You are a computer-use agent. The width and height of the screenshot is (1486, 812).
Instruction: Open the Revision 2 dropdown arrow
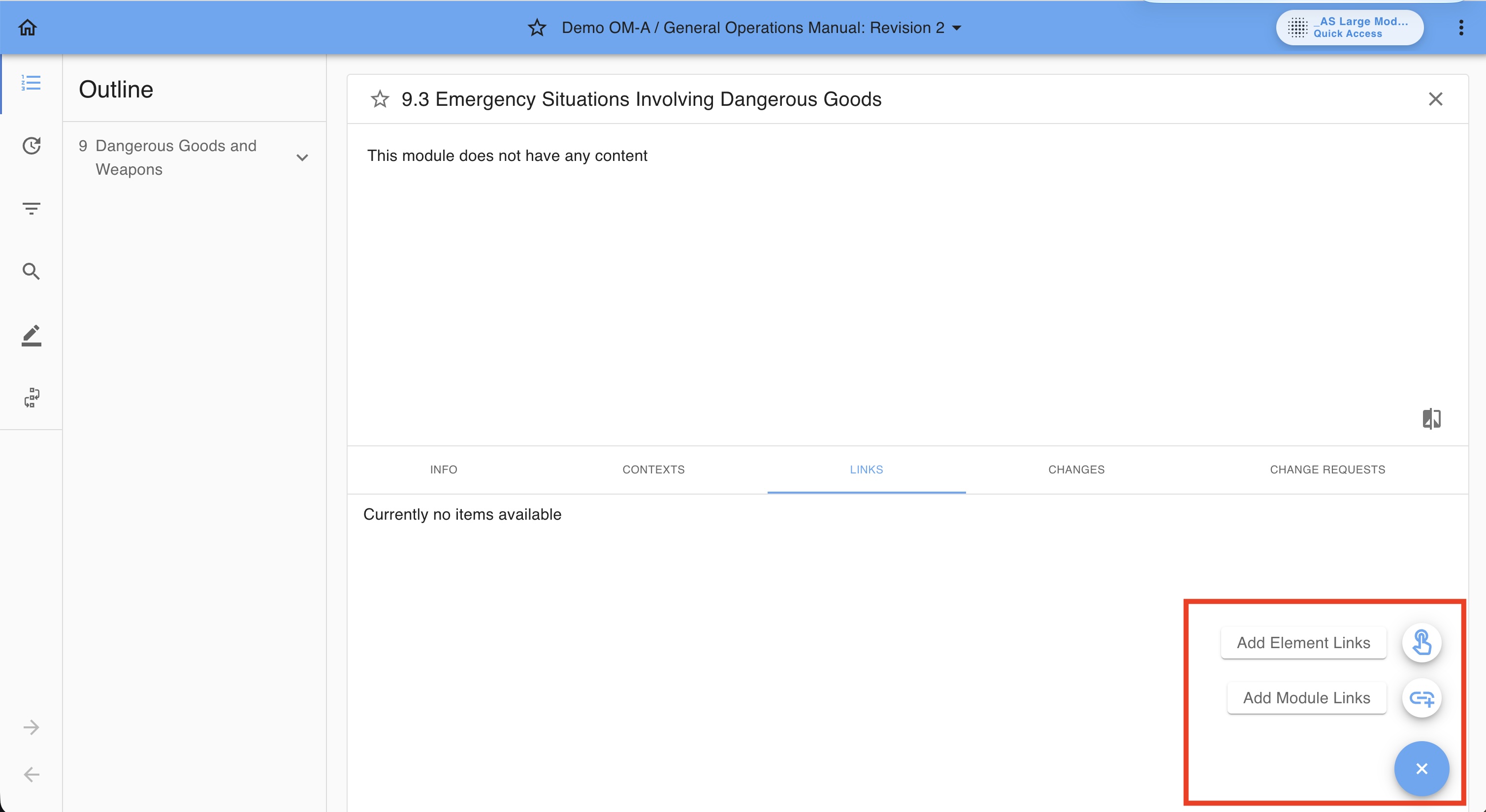tap(956, 28)
